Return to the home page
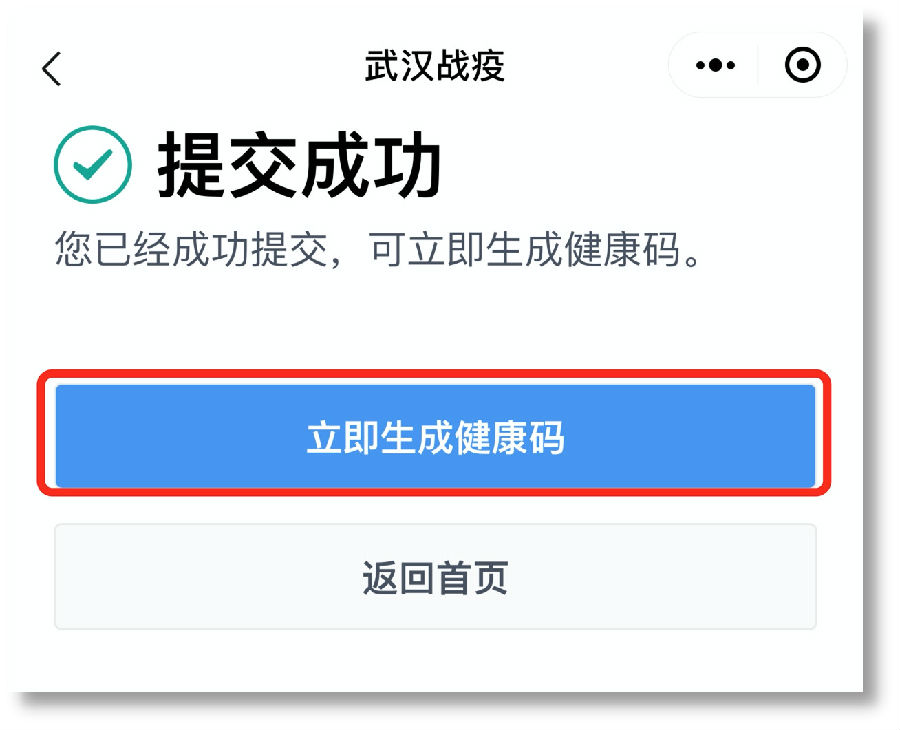 pos(435,577)
